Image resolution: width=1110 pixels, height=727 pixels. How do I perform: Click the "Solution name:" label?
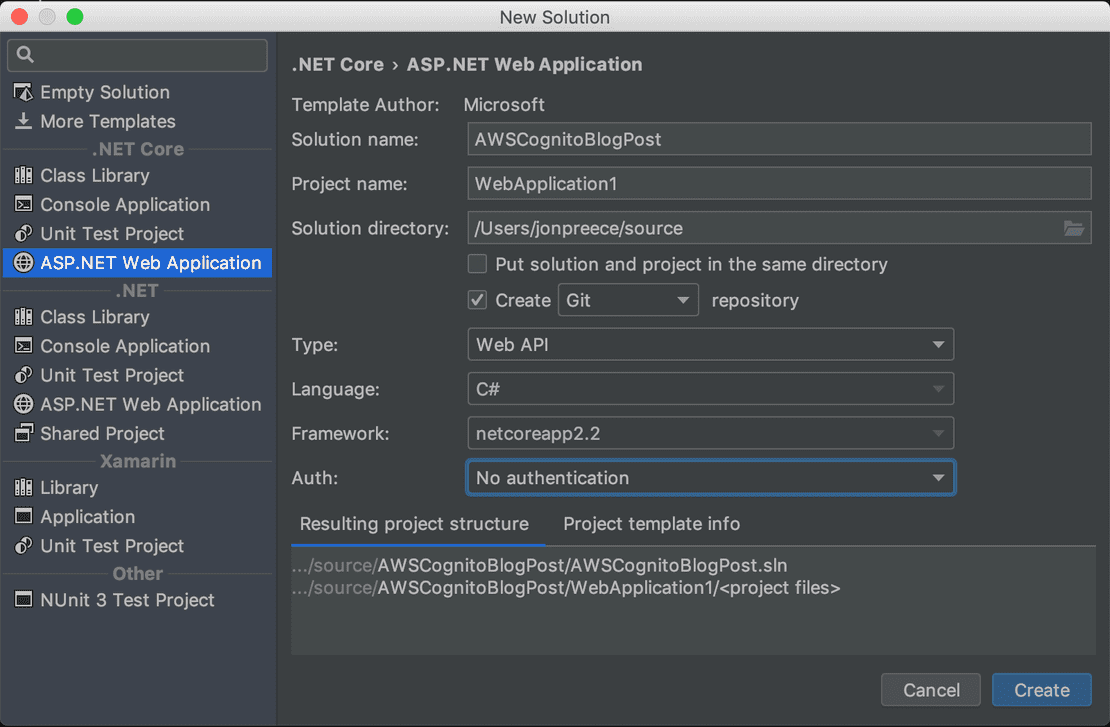pyautogui.click(x=355, y=139)
